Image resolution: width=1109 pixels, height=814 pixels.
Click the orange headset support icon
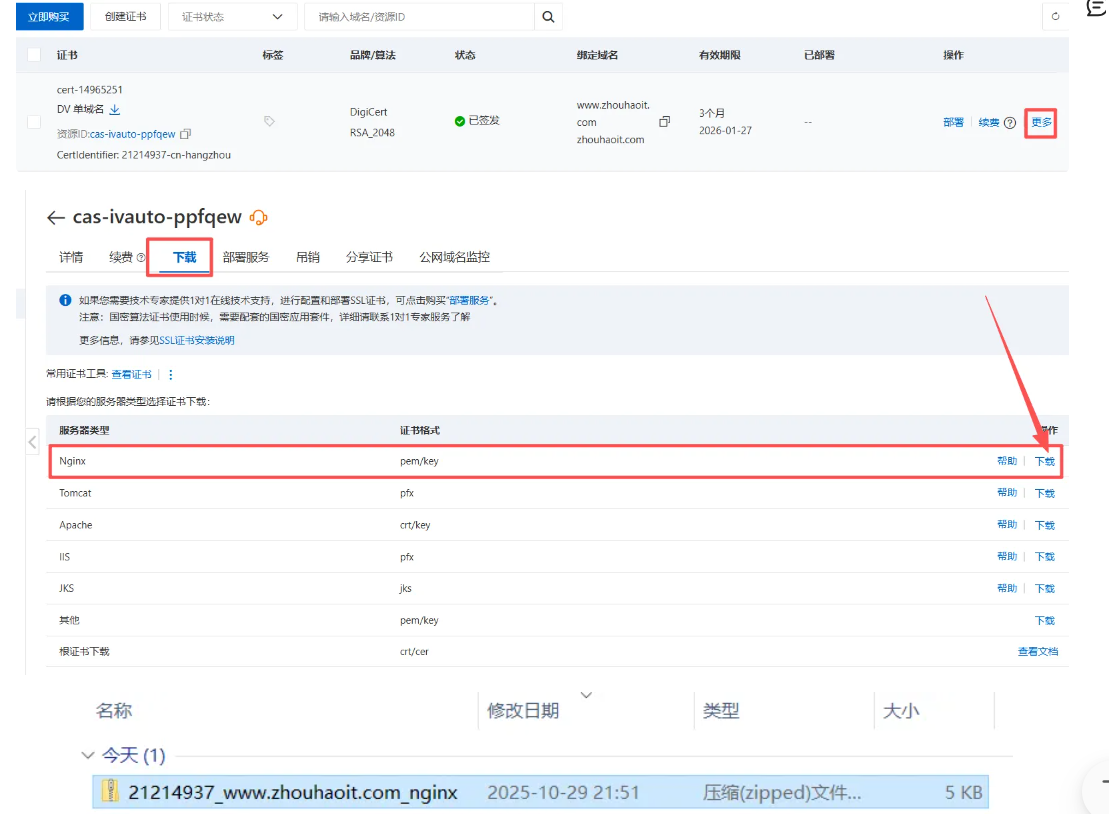click(258, 218)
